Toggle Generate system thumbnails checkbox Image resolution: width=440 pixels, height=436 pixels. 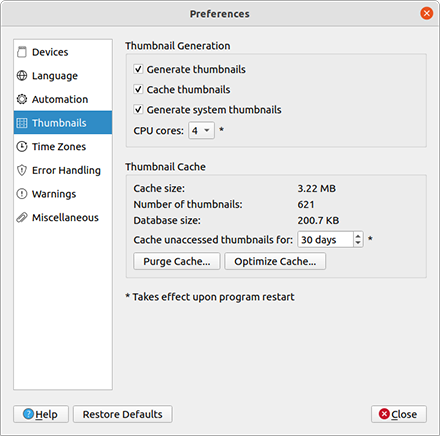coord(138,109)
